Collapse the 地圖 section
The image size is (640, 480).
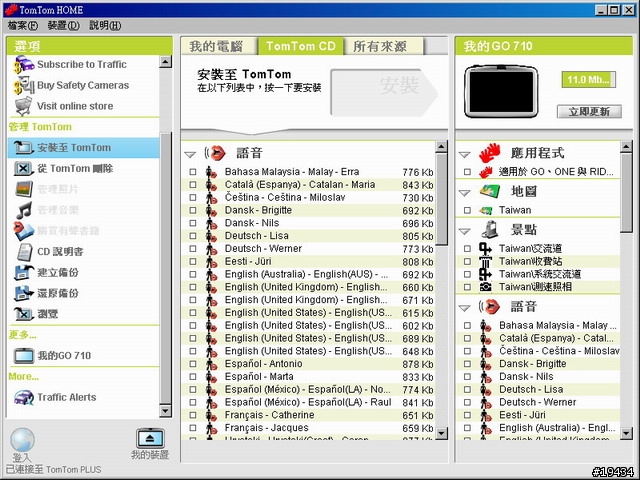click(464, 193)
